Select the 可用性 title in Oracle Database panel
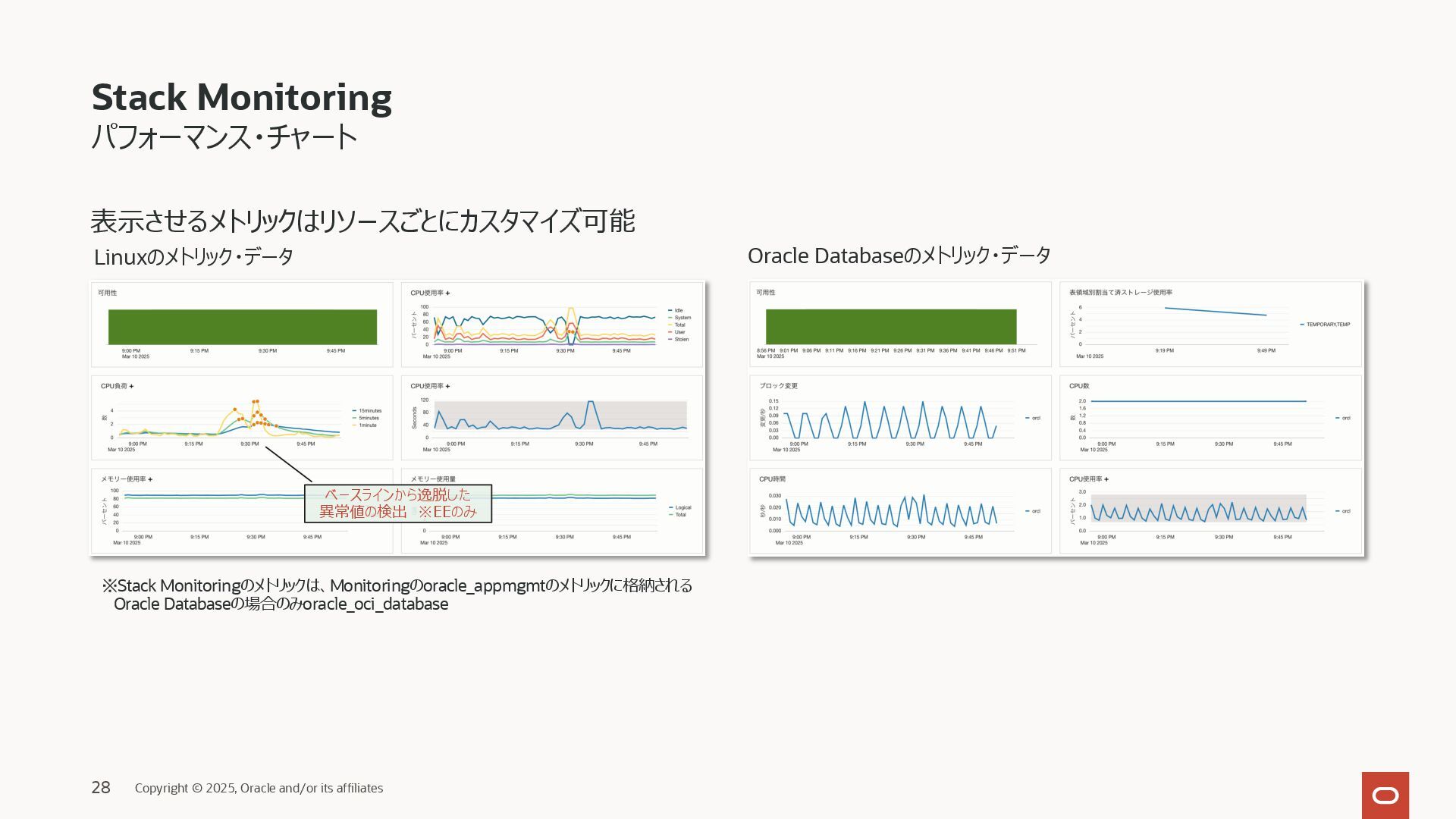 click(x=766, y=293)
